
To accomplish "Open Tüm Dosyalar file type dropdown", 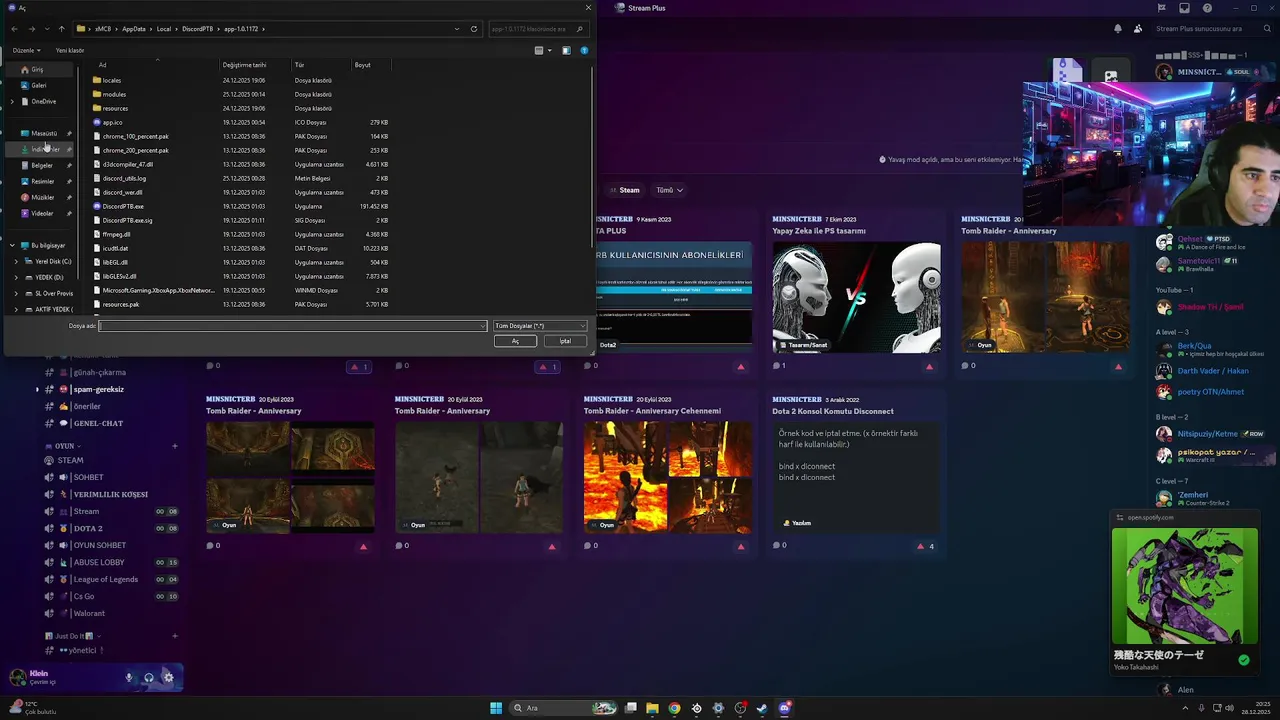I will 540,326.
